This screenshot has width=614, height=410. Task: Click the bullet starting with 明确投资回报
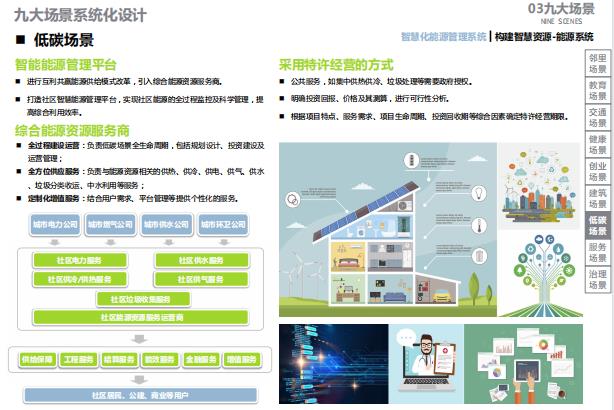click(x=370, y=99)
